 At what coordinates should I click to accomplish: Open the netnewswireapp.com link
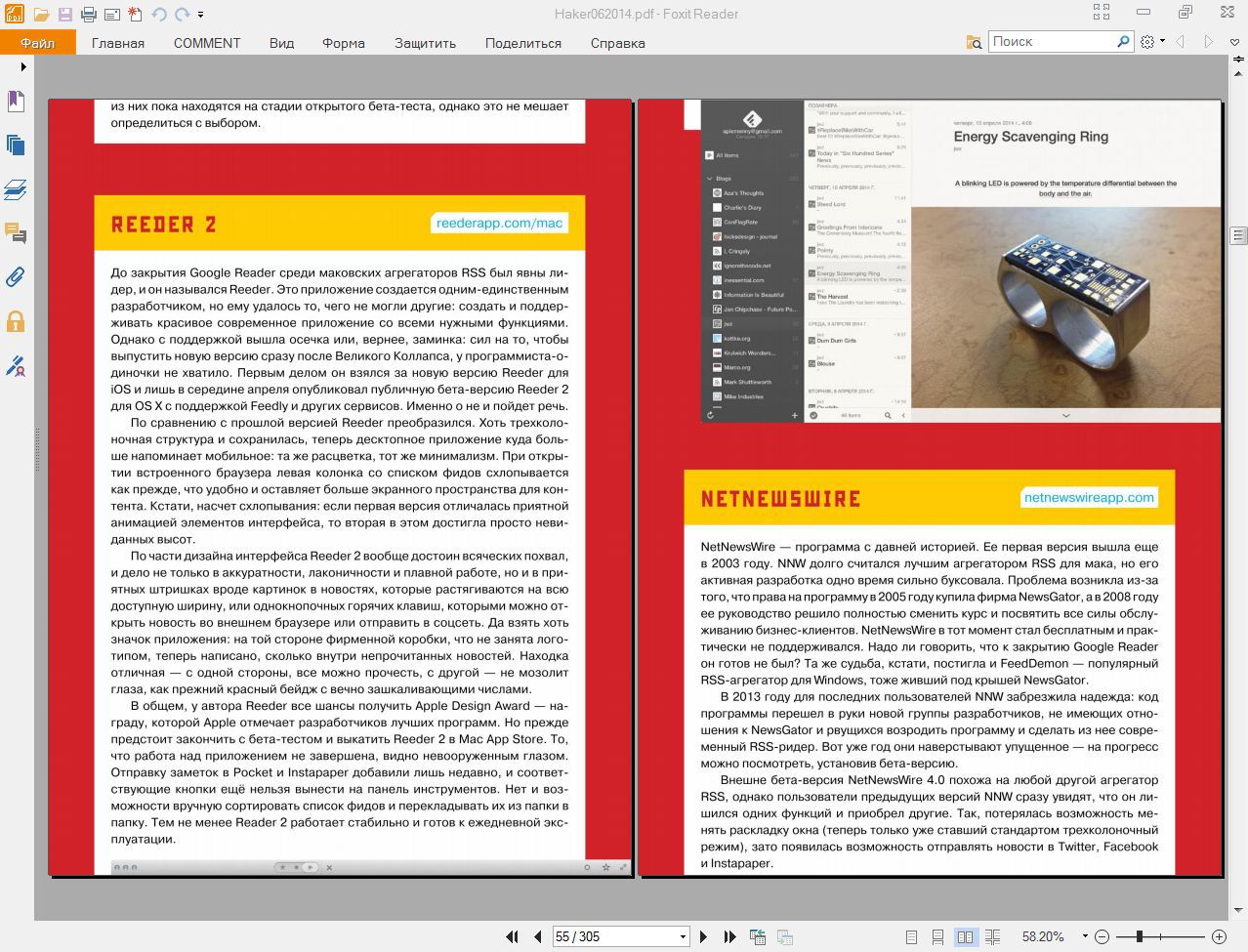pos(1089,498)
